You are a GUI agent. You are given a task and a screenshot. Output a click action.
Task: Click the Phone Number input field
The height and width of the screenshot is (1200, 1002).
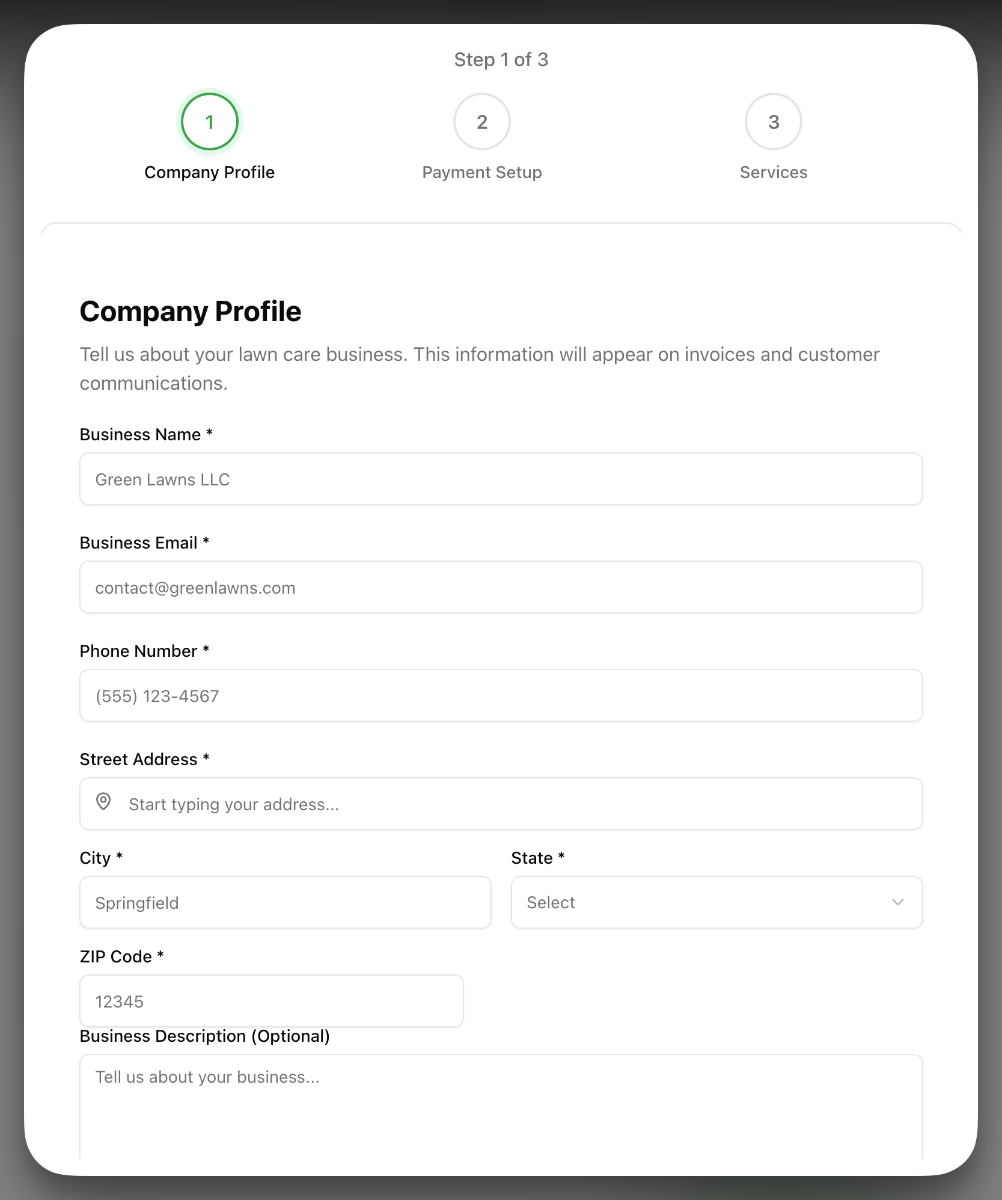(501, 695)
